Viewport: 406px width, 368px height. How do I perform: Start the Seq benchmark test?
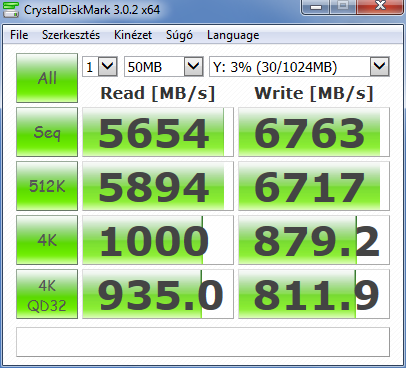47,132
